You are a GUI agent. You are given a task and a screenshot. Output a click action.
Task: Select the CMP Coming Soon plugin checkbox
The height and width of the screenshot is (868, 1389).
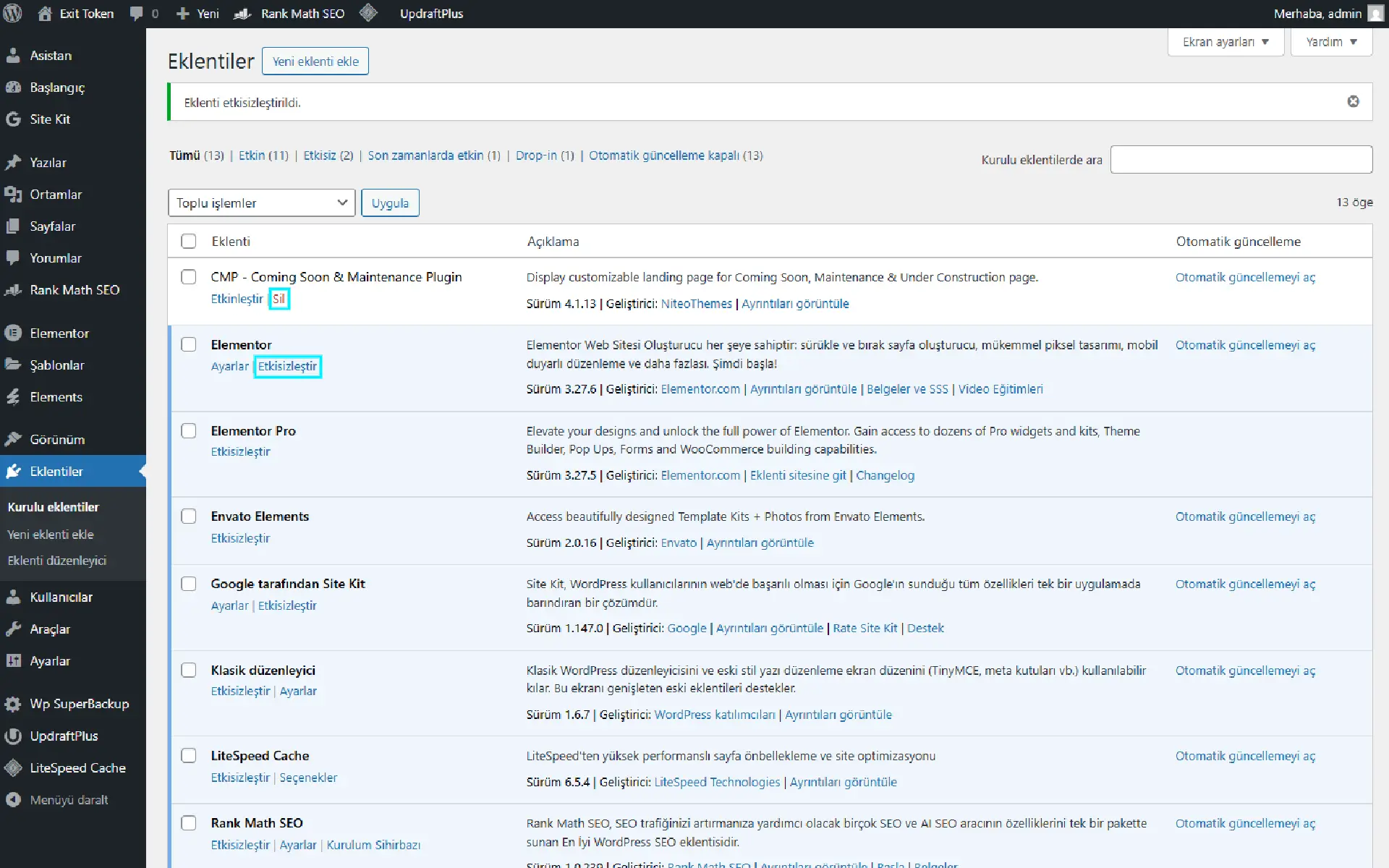[x=189, y=277]
